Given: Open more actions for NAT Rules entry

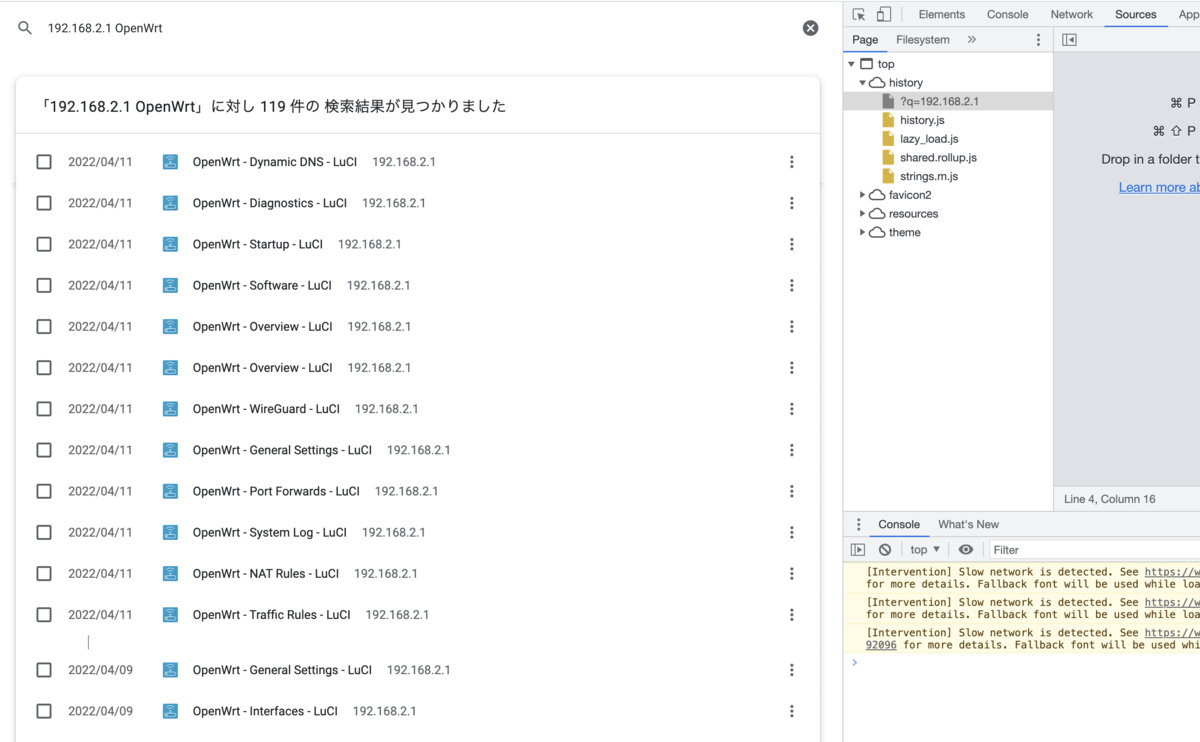Looking at the screenshot, I should pyautogui.click(x=791, y=573).
